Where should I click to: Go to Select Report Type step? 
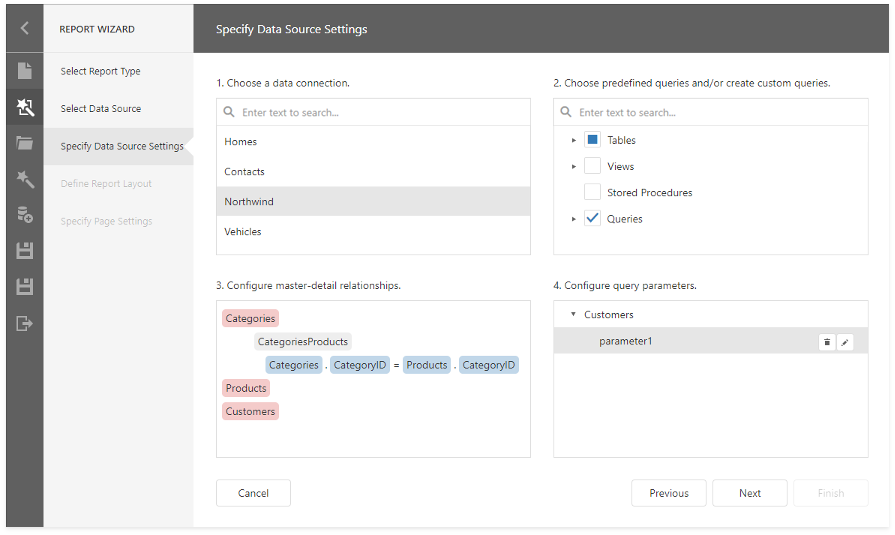coord(100,71)
